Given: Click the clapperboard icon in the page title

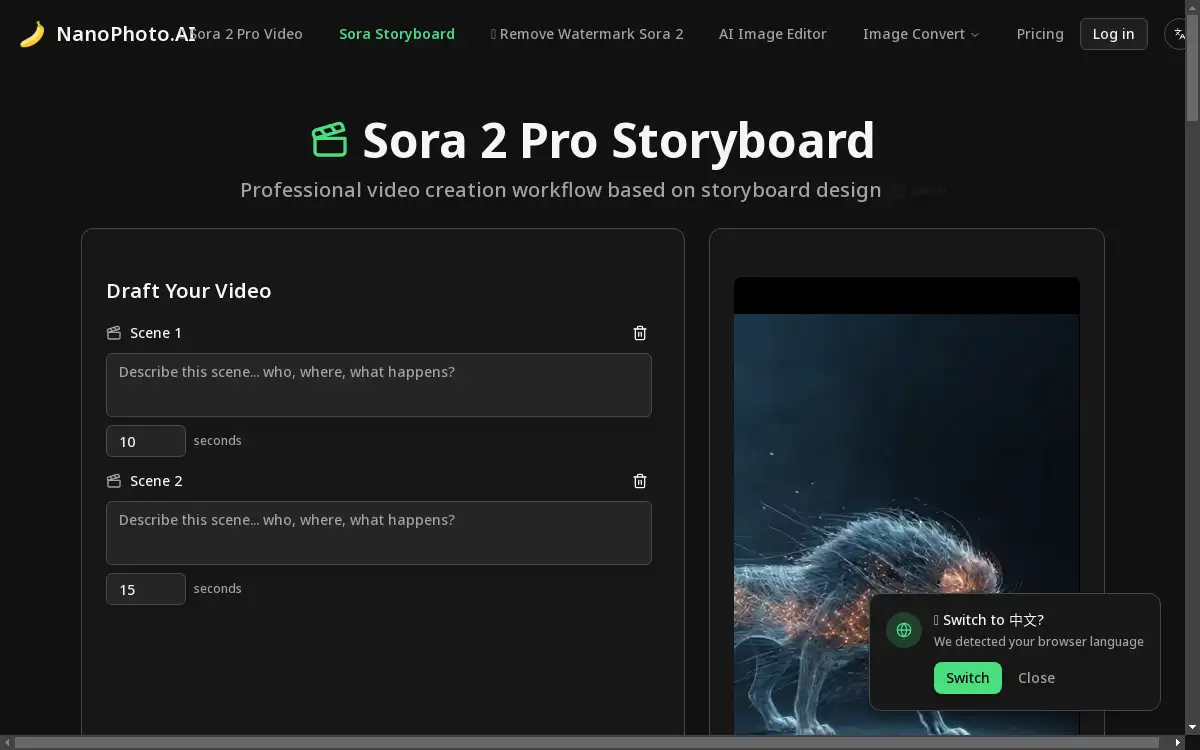Looking at the screenshot, I should pos(330,139).
